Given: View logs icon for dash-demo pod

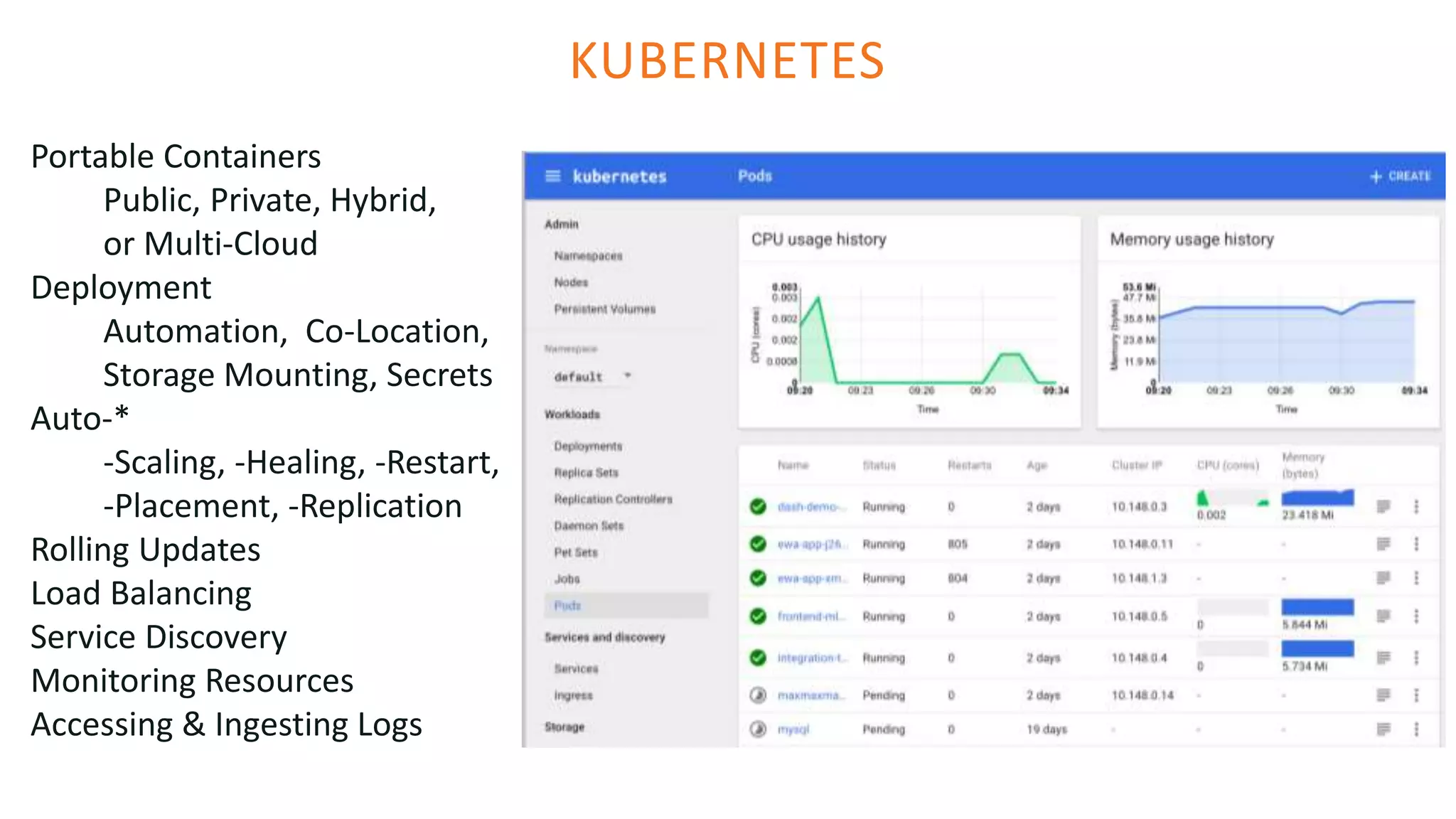Looking at the screenshot, I should pos(1383,506).
